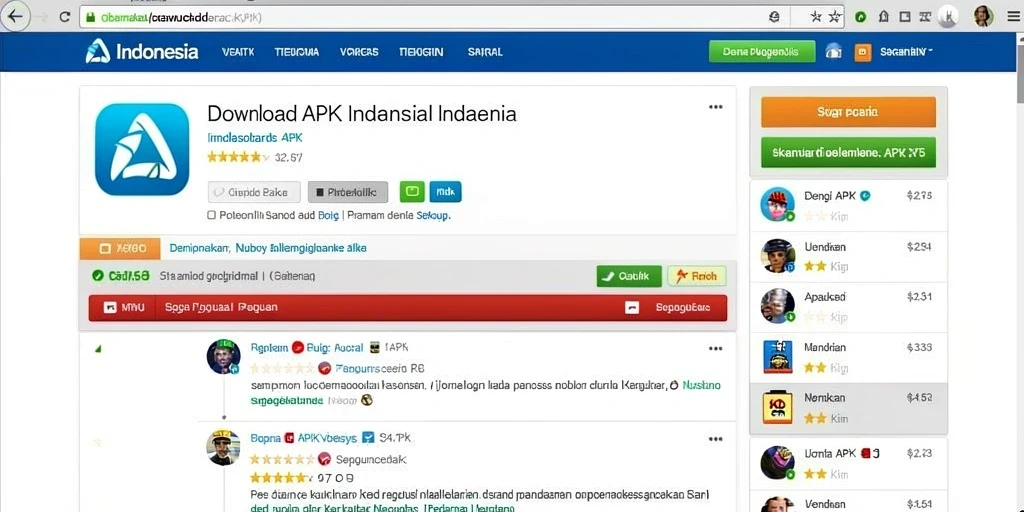The height and width of the screenshot is (512, 1024).
Task: Click the blue checkmark badge beside APKVbesys
Action: (x=368, y=438)
